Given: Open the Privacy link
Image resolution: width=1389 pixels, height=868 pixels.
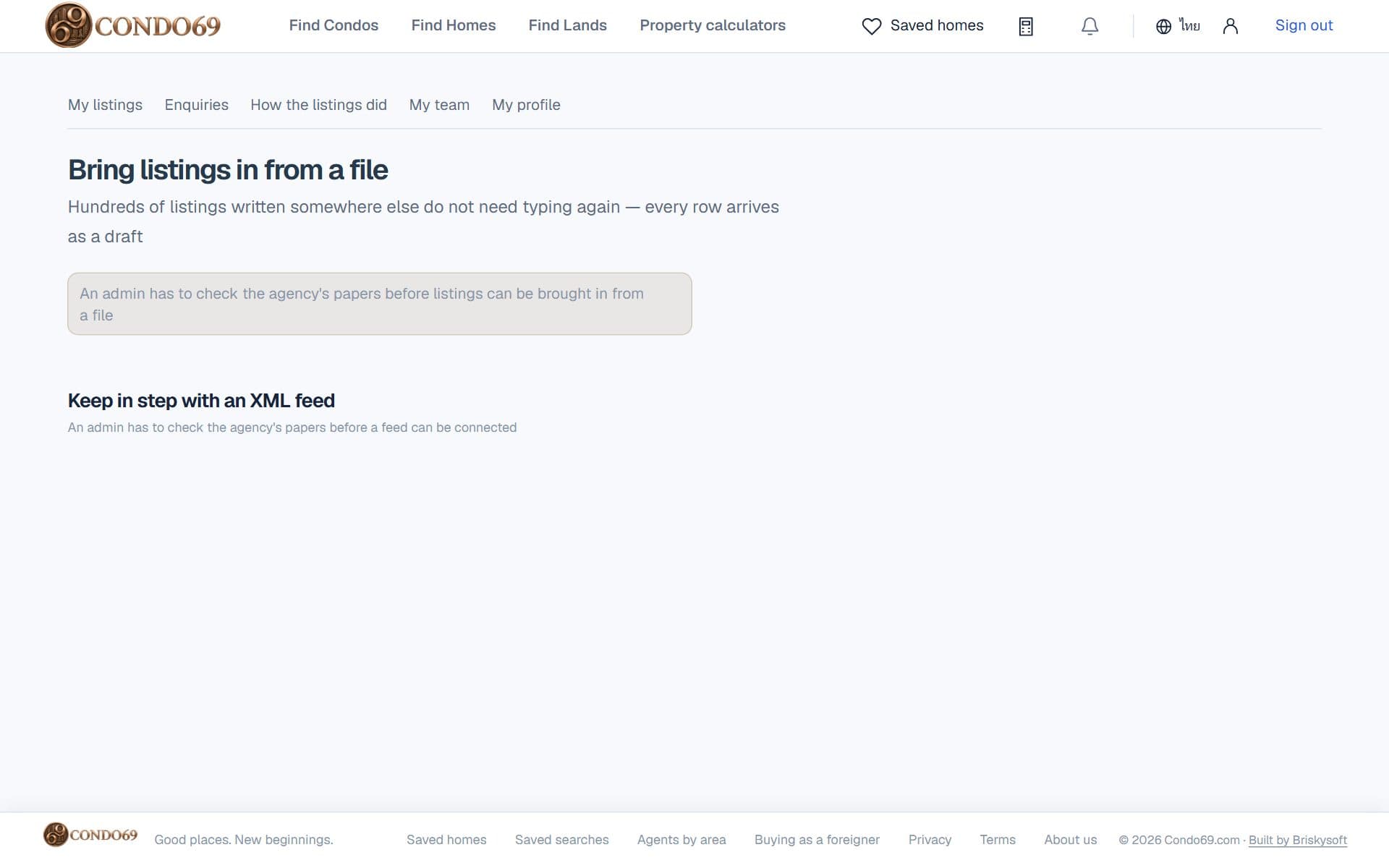Looking at the screenshot, I should coord(930,840).
